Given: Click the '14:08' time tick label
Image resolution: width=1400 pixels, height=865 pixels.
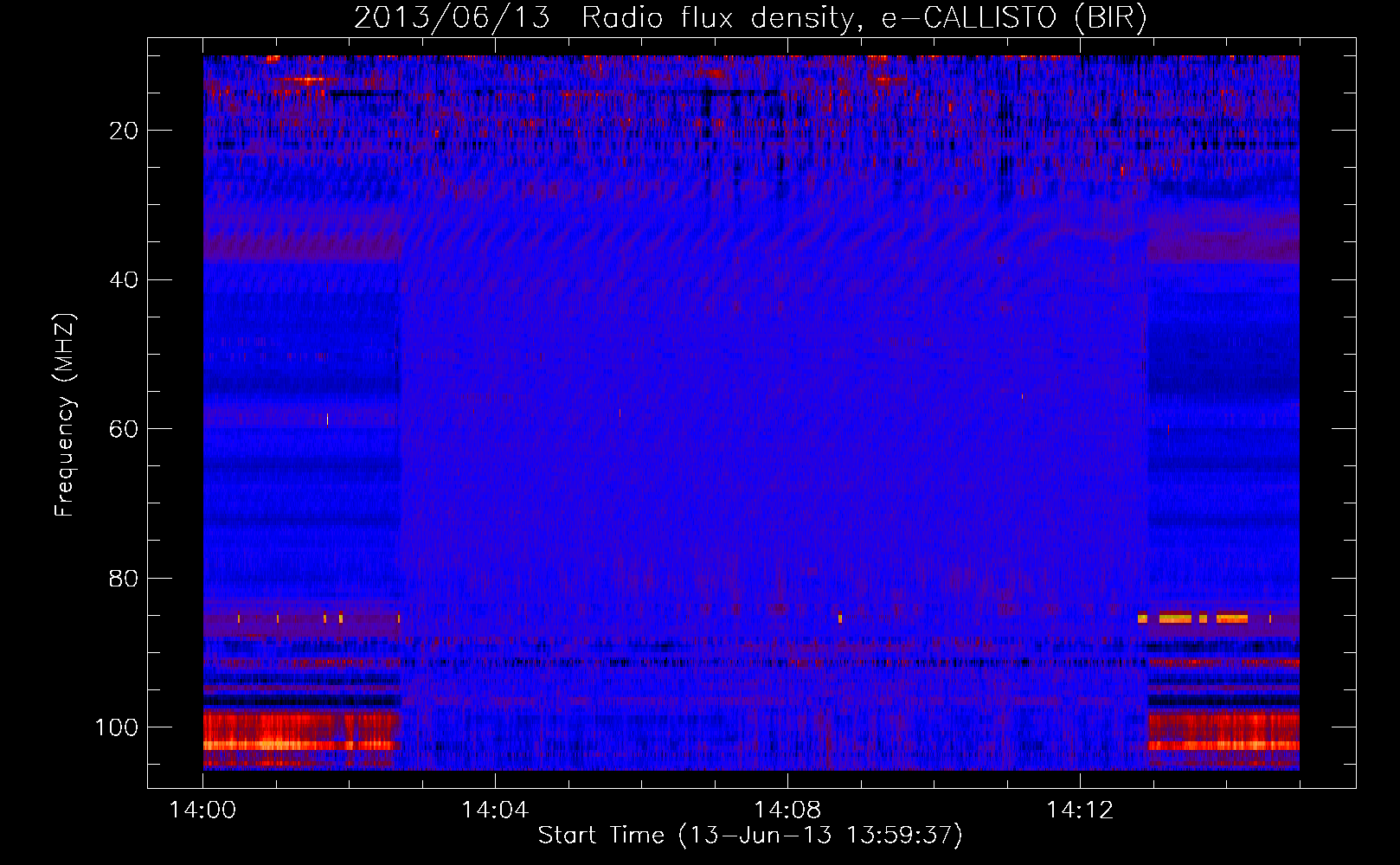Looking at the screenshot, I should 787,811.
